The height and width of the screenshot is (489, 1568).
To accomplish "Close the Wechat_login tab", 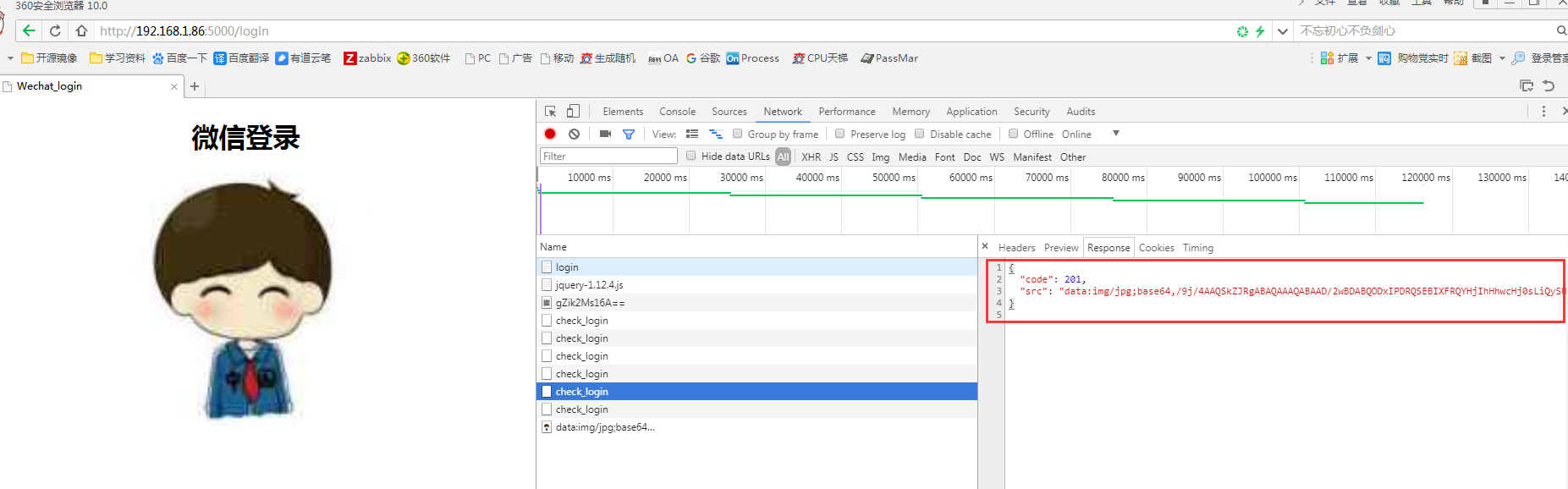I will click(x=174, y=86).
